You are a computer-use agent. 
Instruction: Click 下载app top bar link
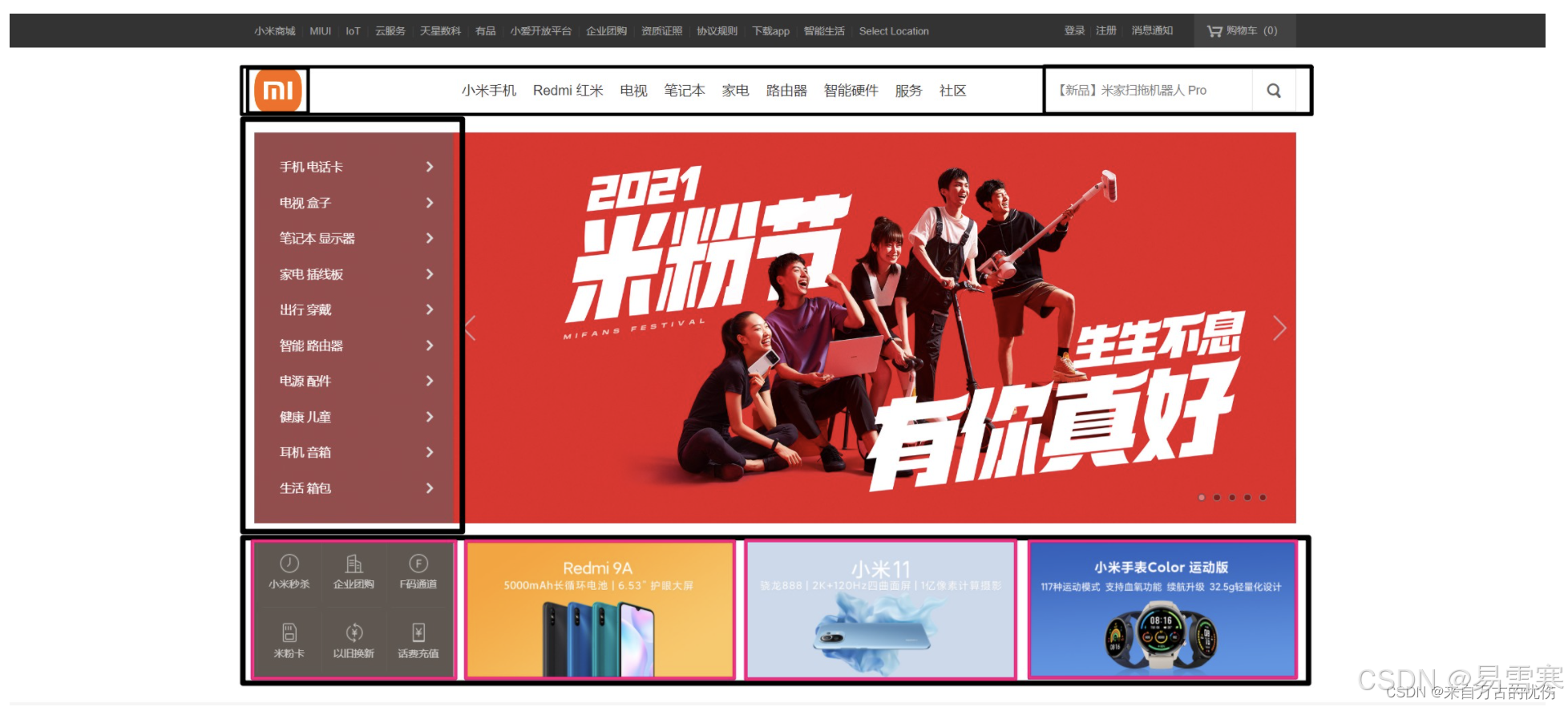(x=771, y=31)
